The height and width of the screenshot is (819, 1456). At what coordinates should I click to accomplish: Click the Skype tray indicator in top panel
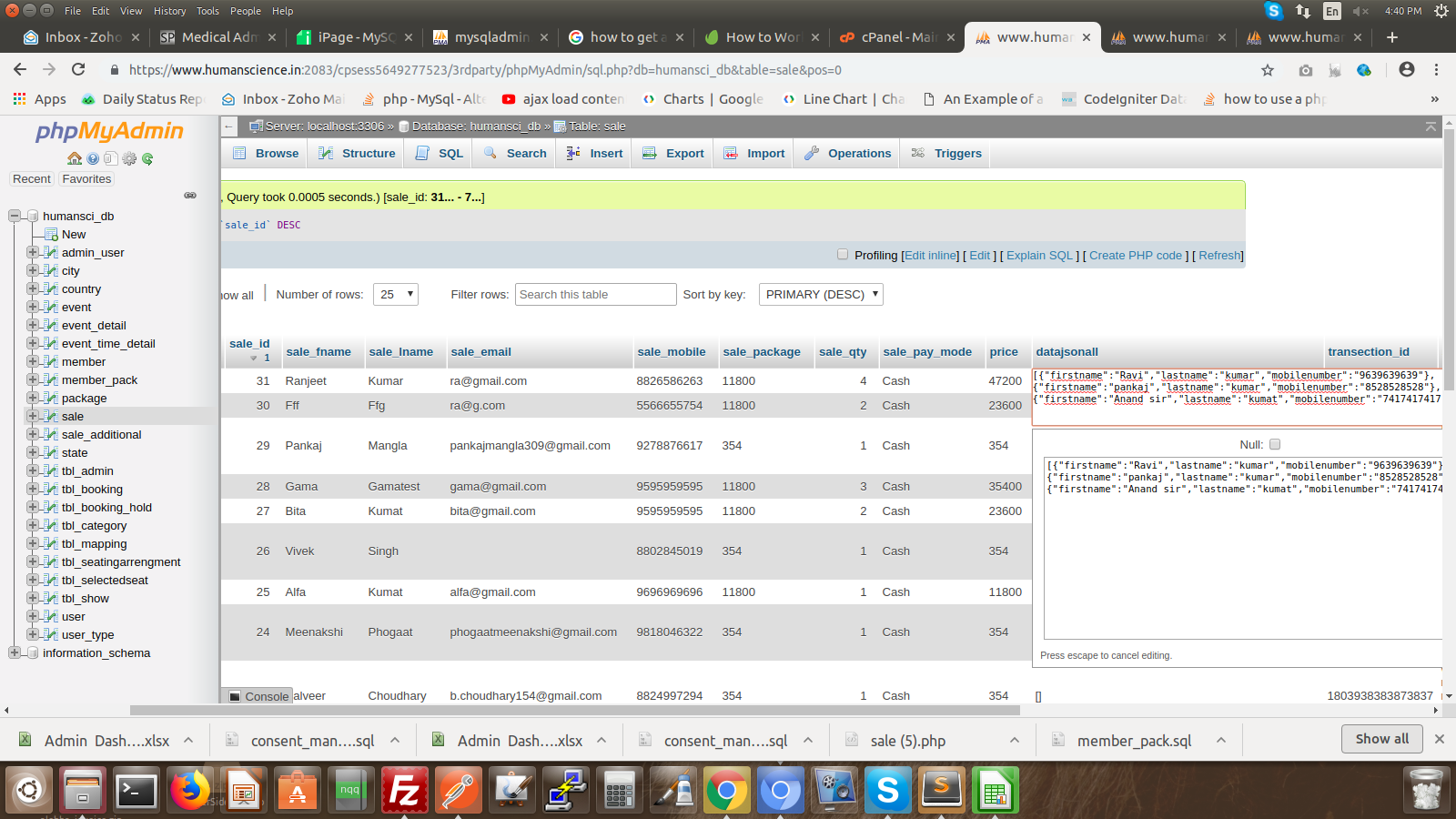[x=1274, y=11]
